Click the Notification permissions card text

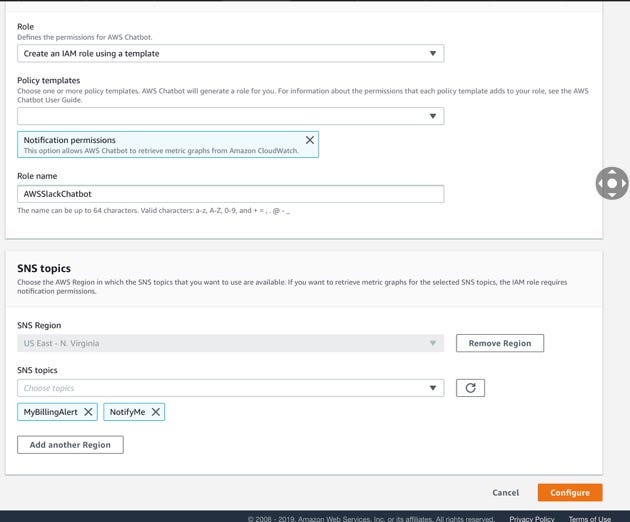70,140
